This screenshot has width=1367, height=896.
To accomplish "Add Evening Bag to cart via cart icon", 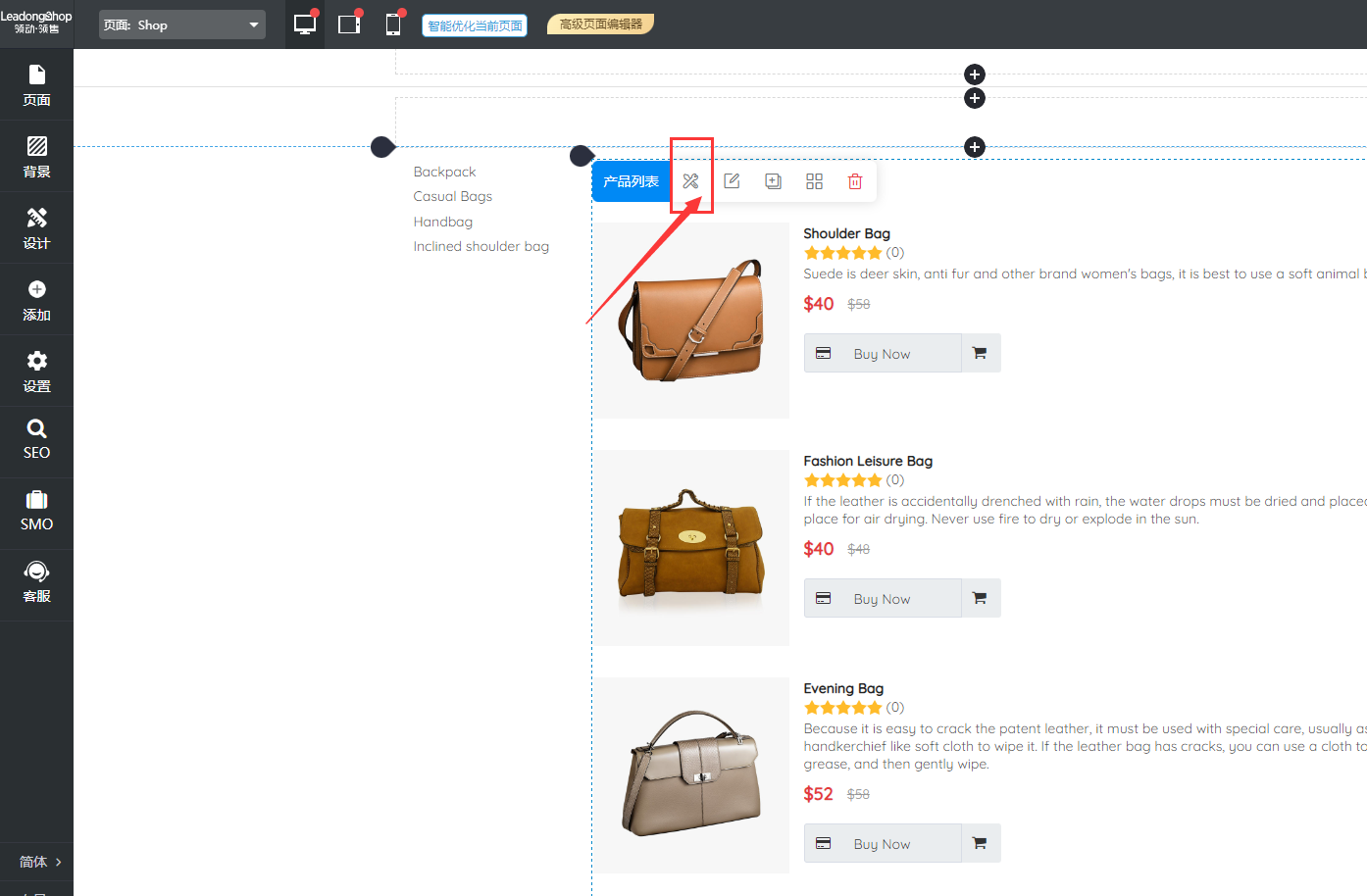I will [980, 843].
